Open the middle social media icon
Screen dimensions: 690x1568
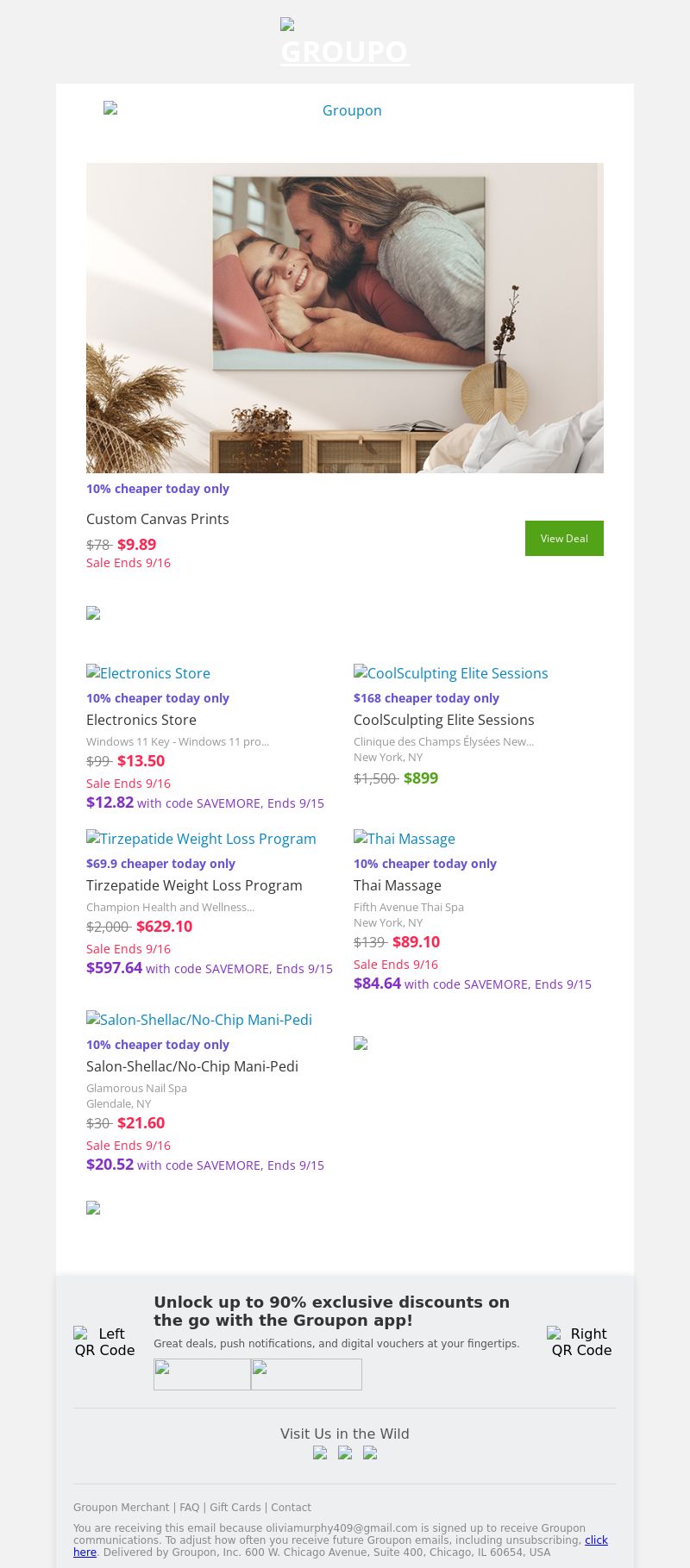pos(345,1452)
